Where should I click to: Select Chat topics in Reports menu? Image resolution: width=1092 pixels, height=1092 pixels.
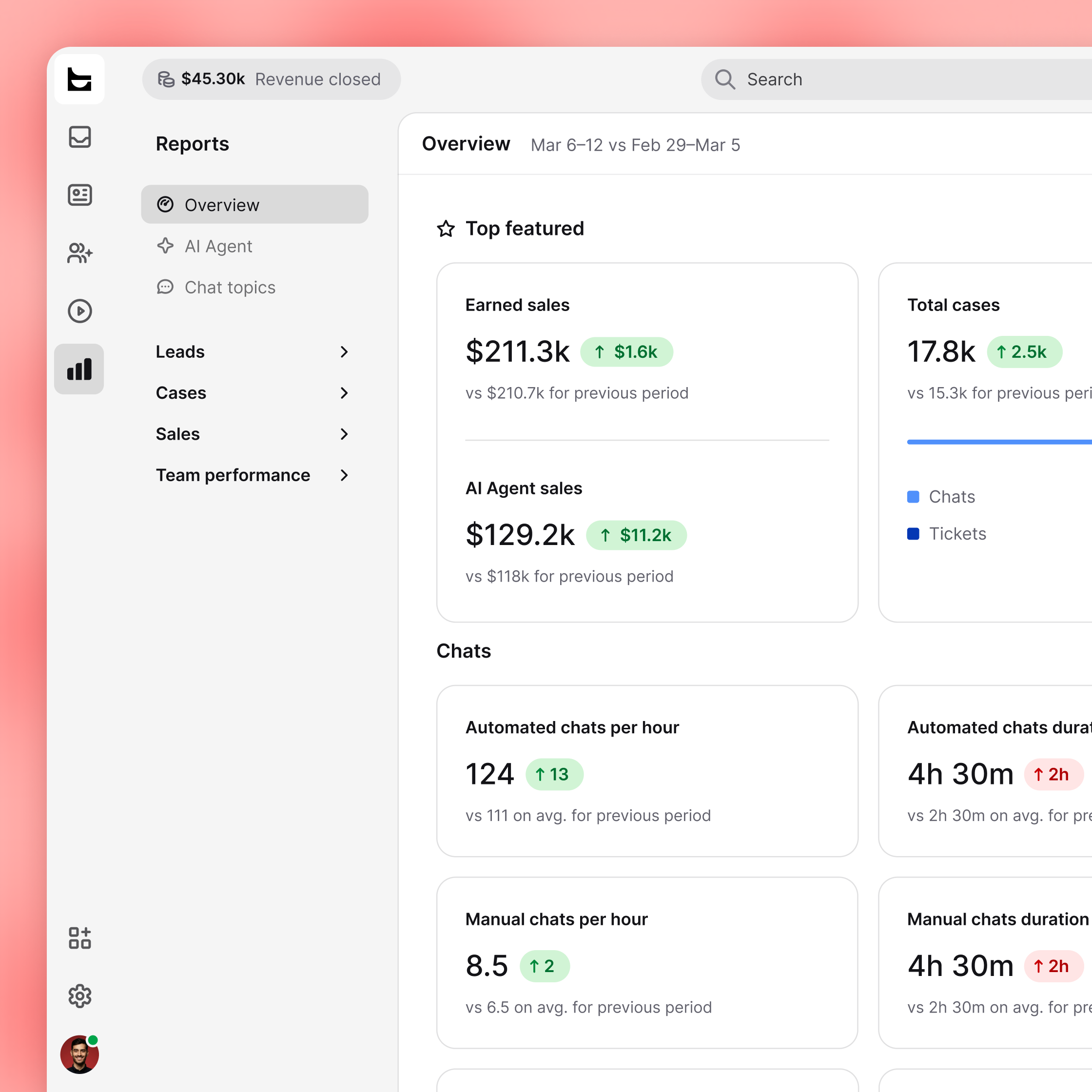[254, 287]
